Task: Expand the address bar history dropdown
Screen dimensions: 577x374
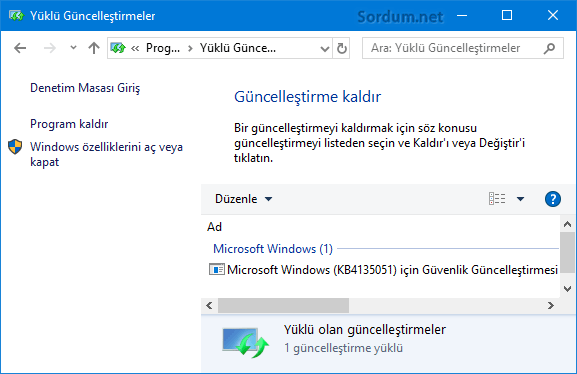Action: (325, 48)
